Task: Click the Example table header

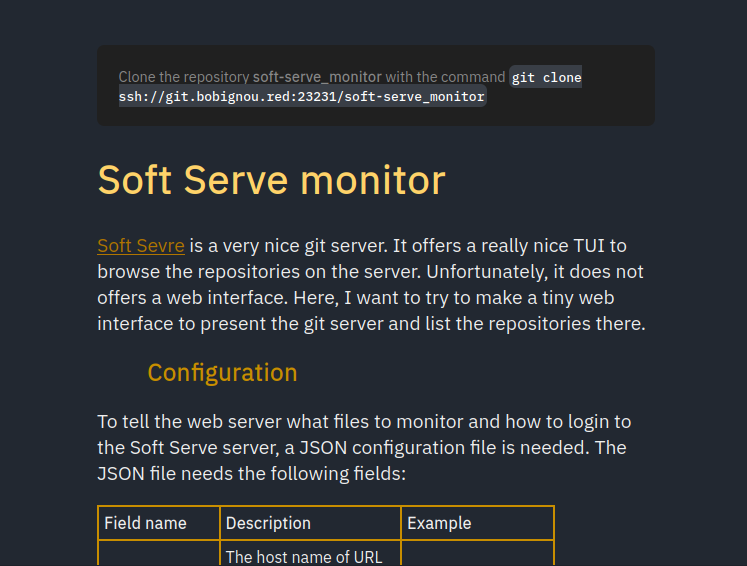Action: coord(477,523)
